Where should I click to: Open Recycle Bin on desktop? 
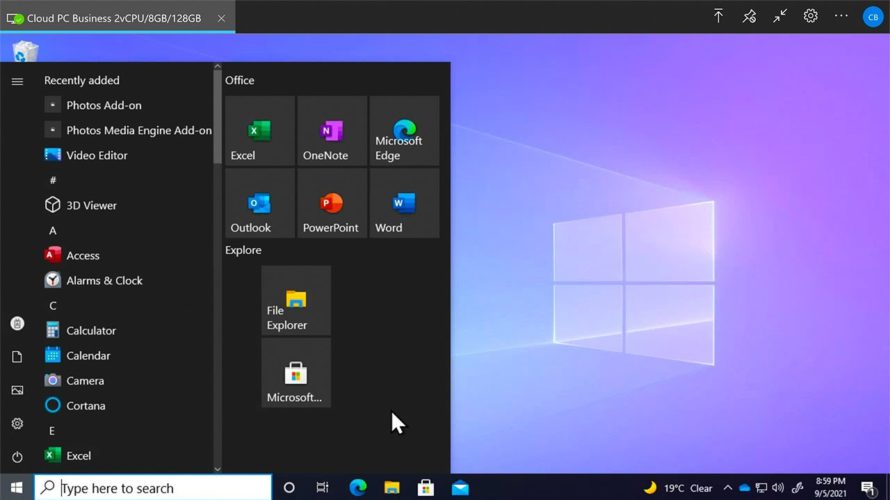point(25,50)
